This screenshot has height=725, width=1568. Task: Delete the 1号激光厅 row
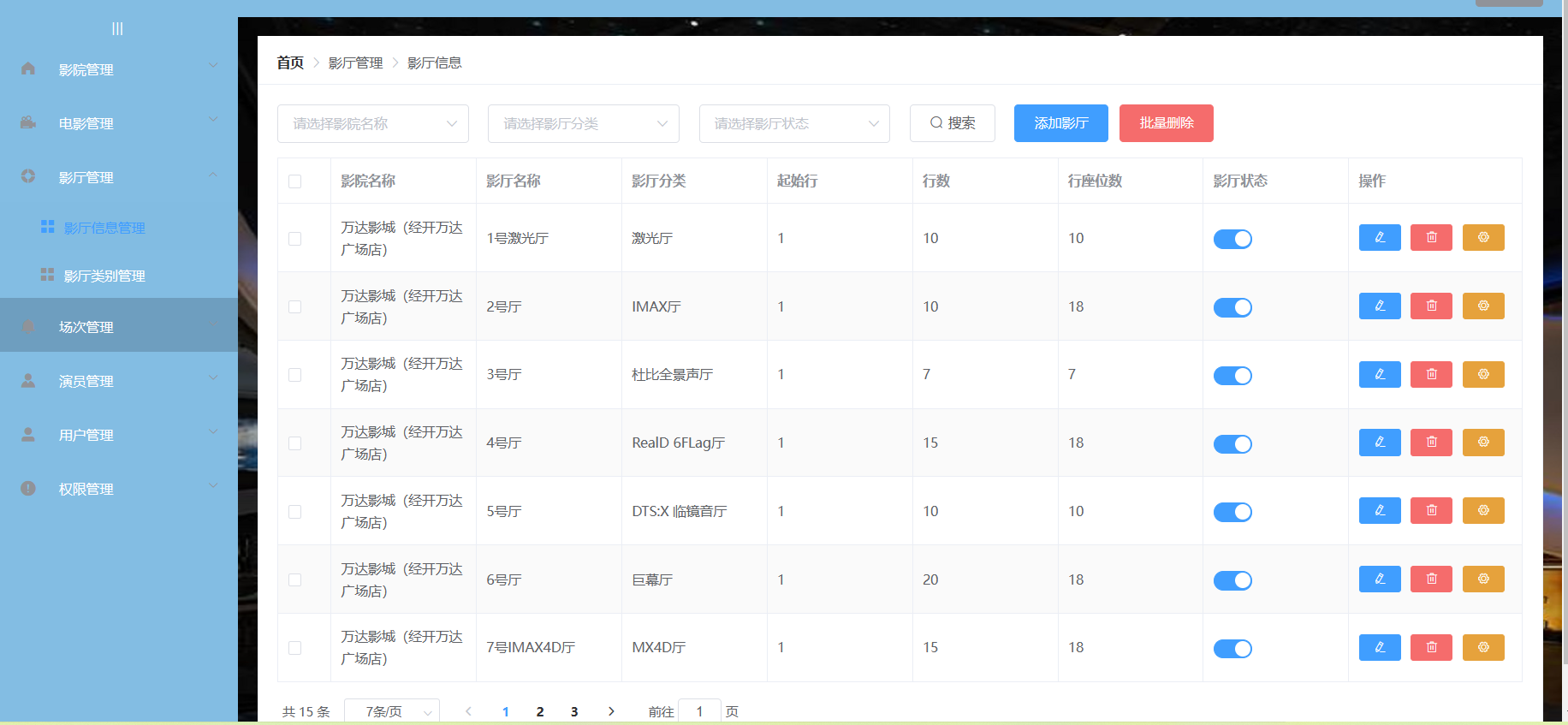1431,237
